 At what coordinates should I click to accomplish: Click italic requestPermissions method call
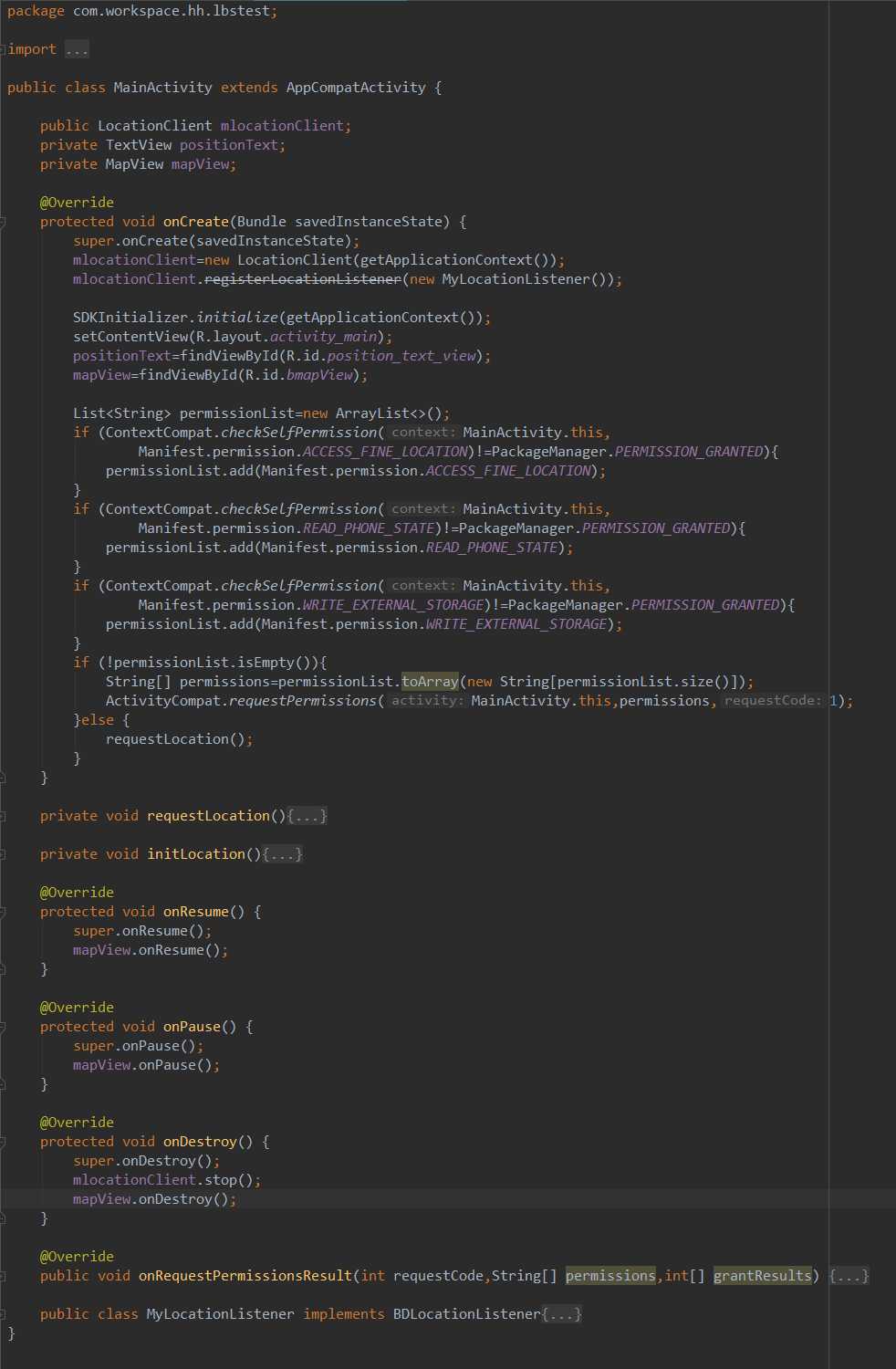[x=302, y=701]
